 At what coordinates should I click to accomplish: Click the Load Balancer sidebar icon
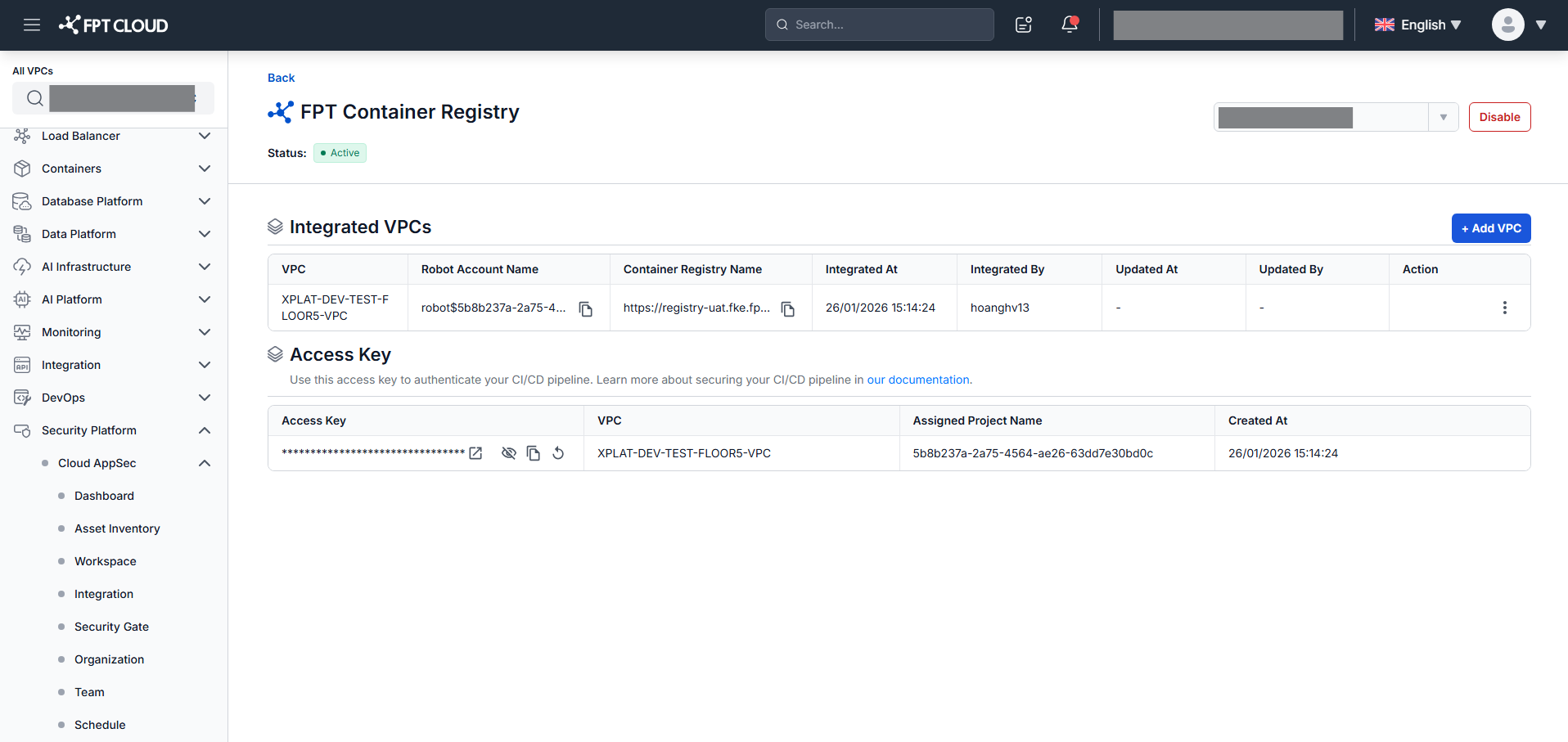pos(22,136)
